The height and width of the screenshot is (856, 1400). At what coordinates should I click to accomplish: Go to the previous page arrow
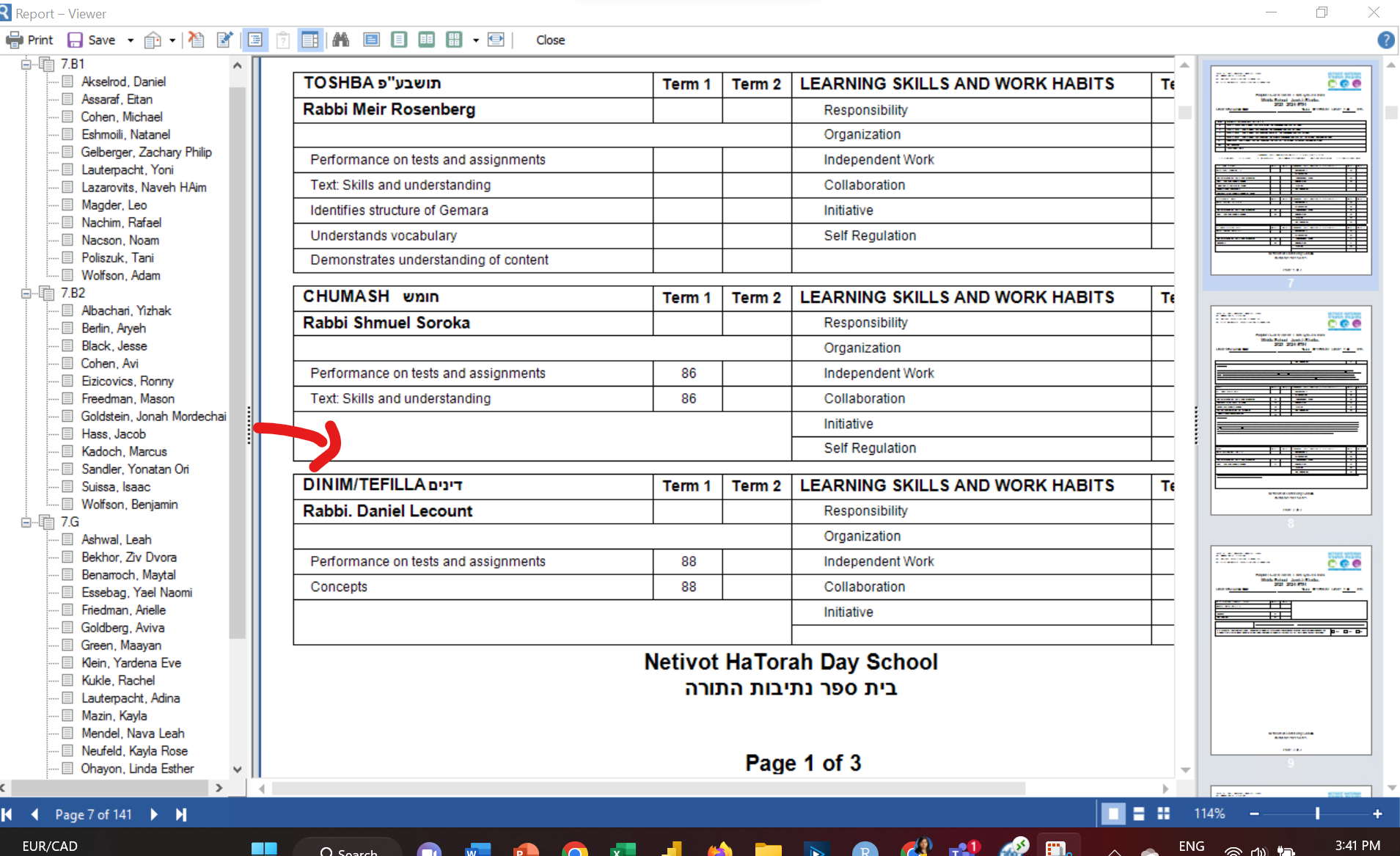point(34,814)
